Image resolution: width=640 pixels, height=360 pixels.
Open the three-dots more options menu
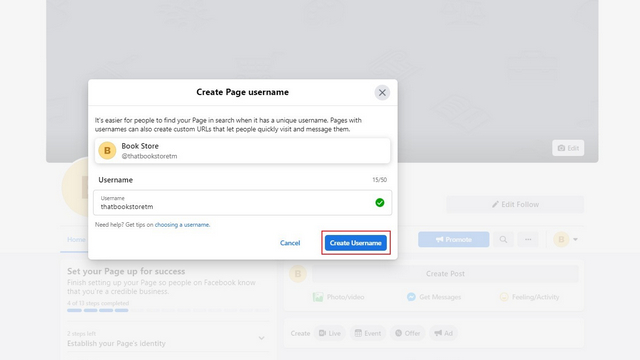pos(528,239)
